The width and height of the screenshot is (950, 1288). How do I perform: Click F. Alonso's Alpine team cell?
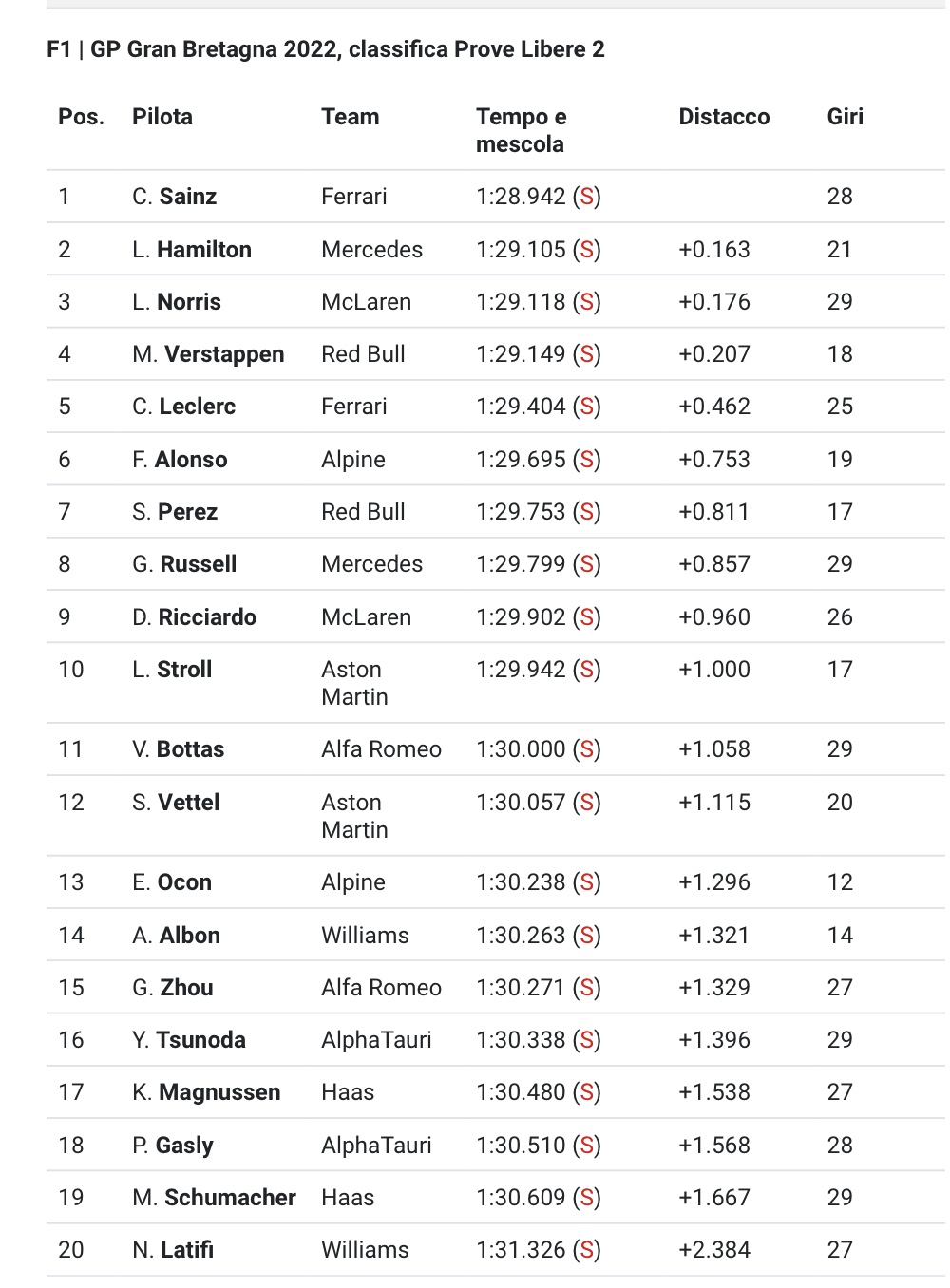tap(353, 460)
